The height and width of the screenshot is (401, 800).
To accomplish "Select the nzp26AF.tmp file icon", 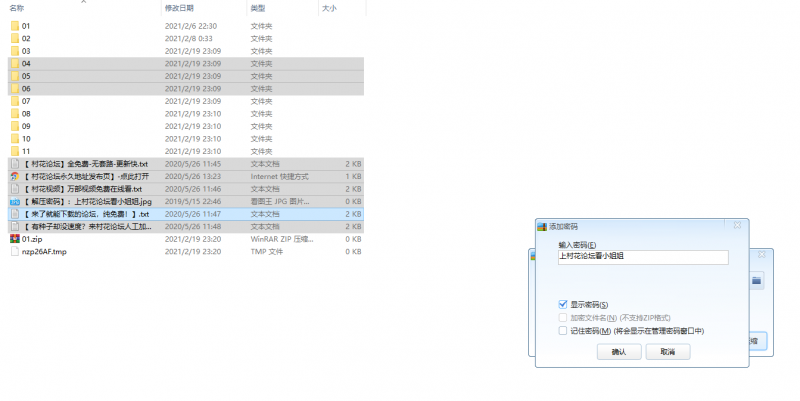I will pos(14,252).
